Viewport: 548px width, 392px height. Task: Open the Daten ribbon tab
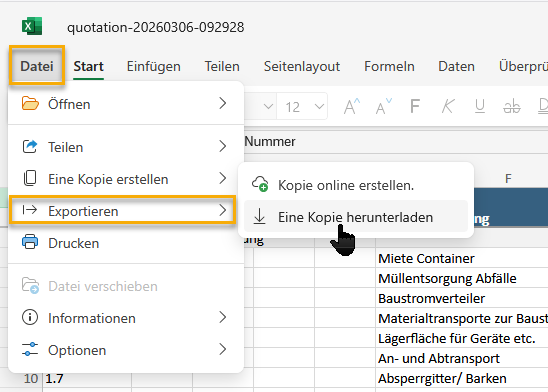coord(456,66)
